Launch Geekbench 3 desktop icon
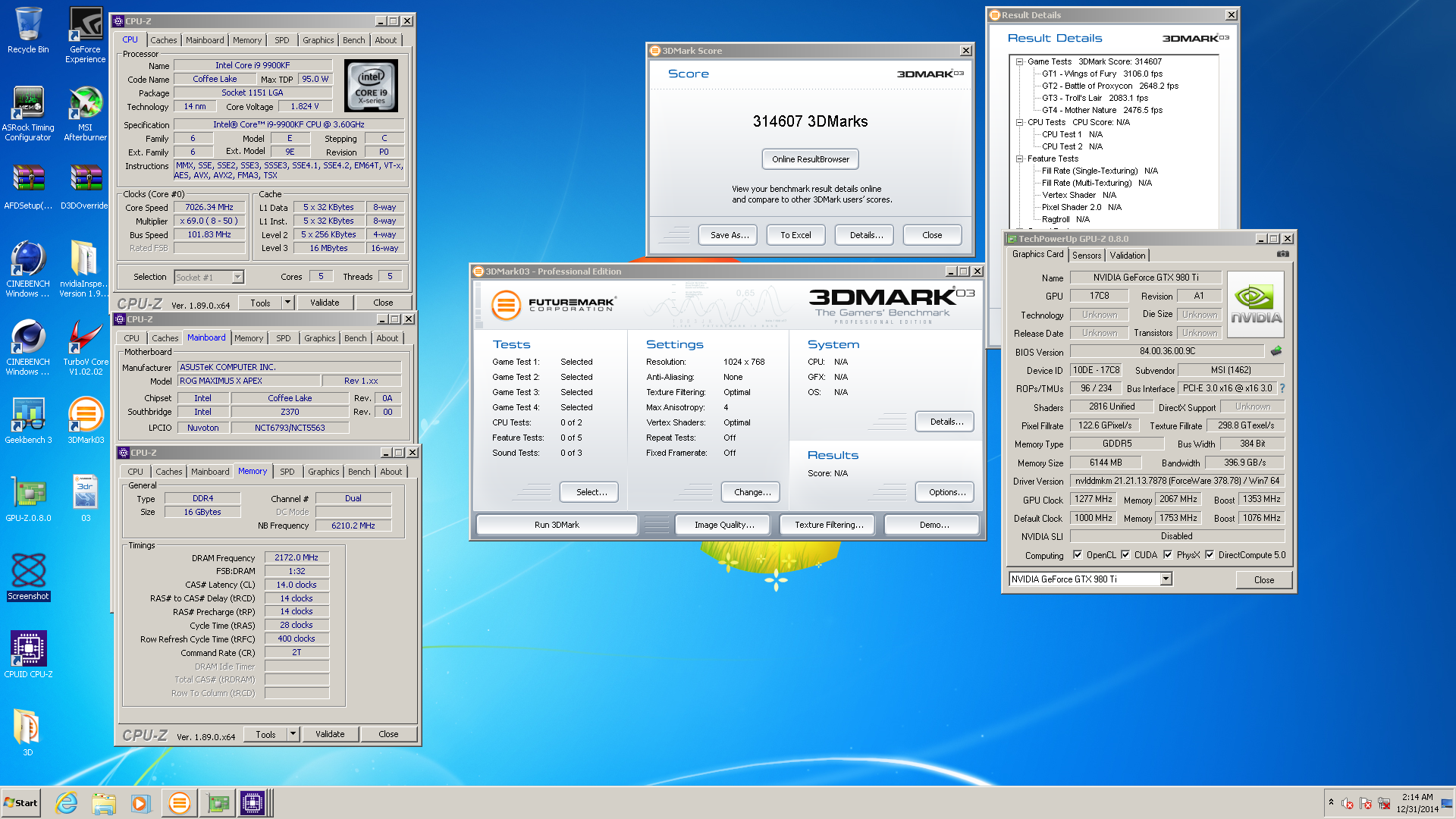 point(28,419)
